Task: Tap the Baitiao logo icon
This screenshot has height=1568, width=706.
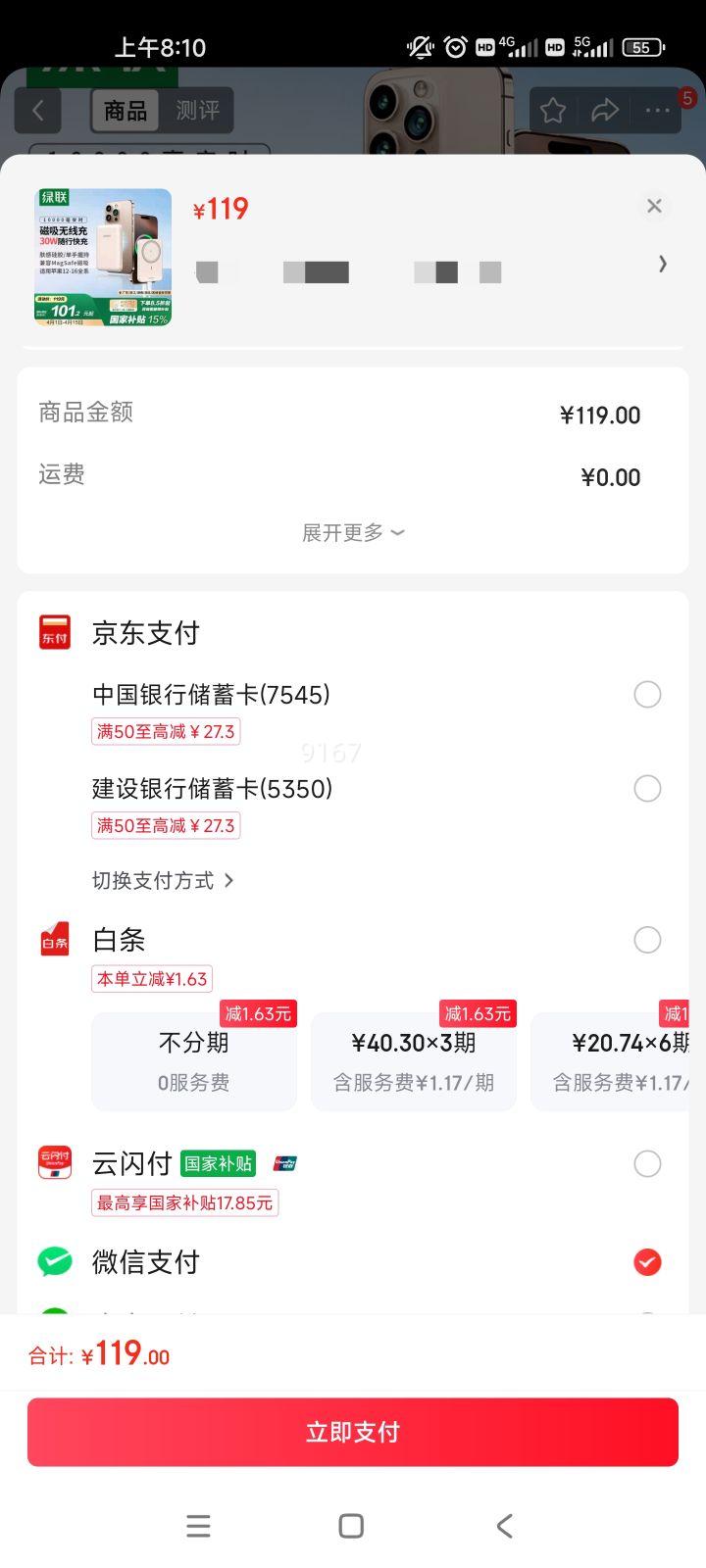Action: (55, 940)
